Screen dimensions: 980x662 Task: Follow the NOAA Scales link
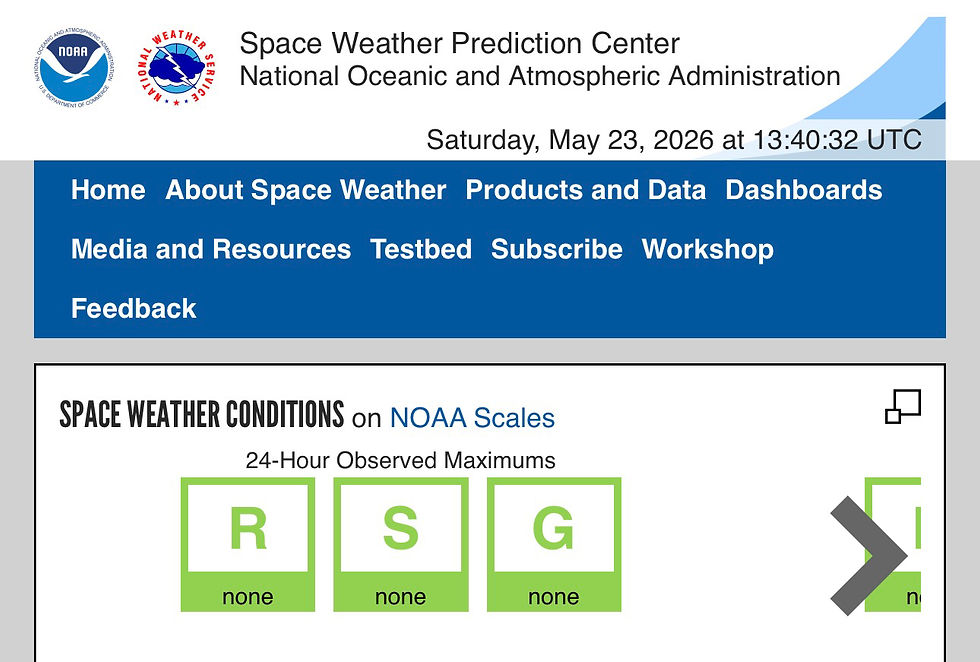(472, 418)
